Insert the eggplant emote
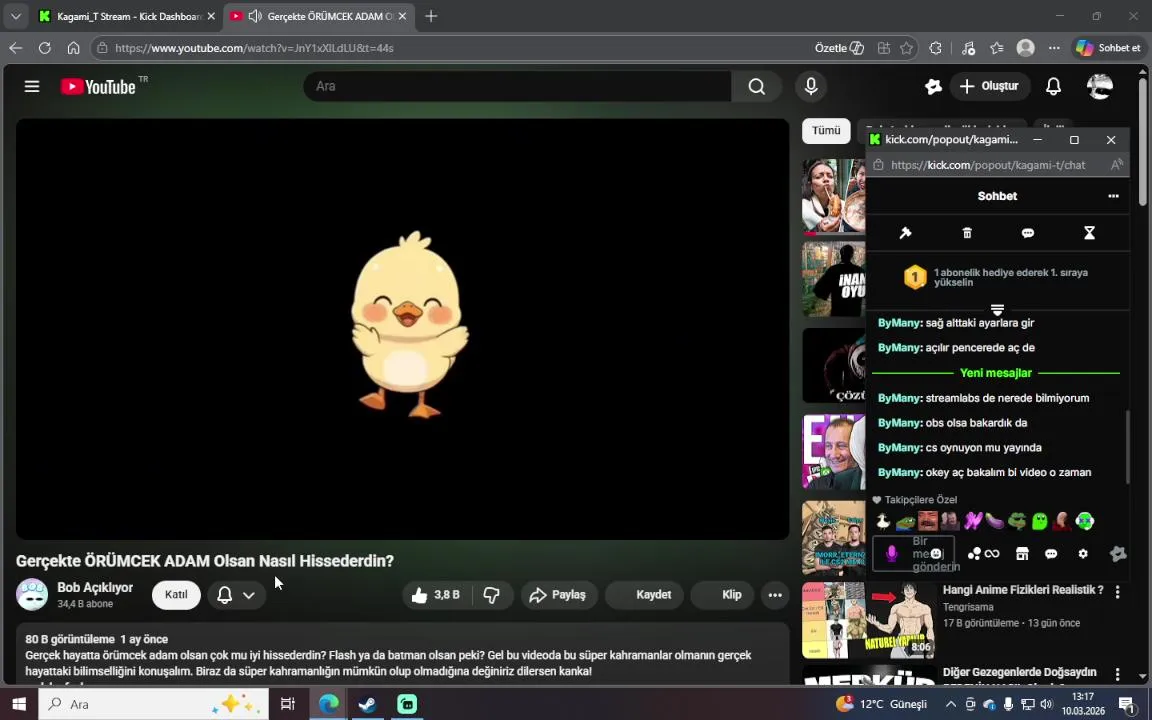The image size is (1152, 720). coord(995,522)
